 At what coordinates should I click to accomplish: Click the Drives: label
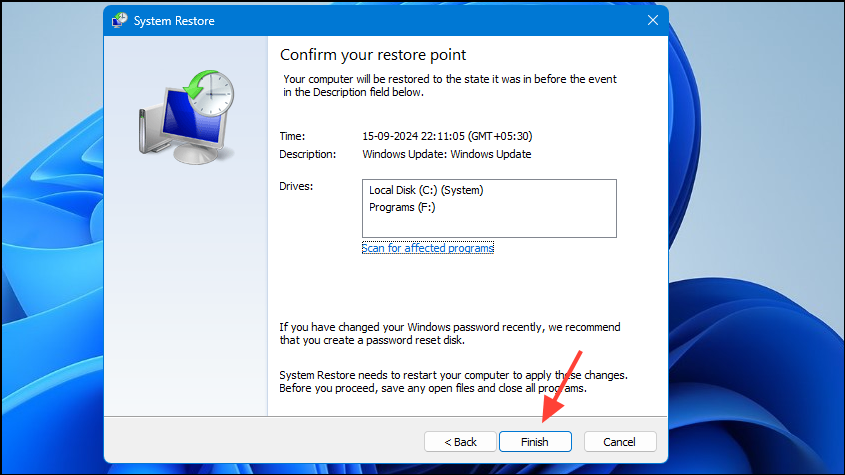tap(296, 187)
